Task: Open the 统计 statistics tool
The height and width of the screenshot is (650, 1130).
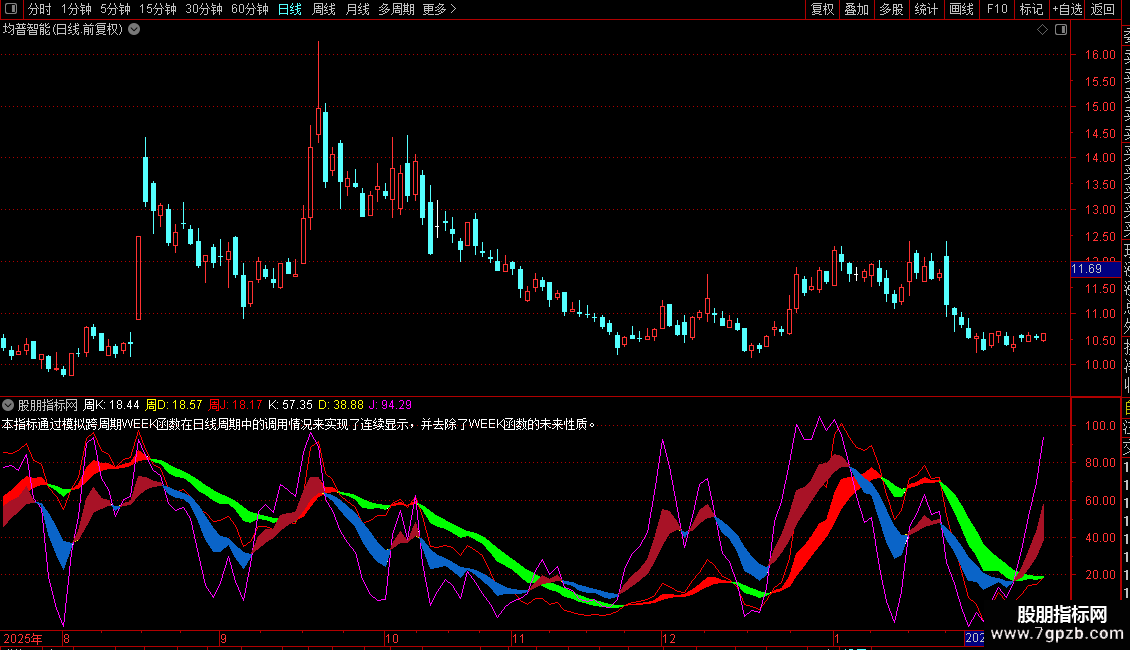Action: click(926, 9)
